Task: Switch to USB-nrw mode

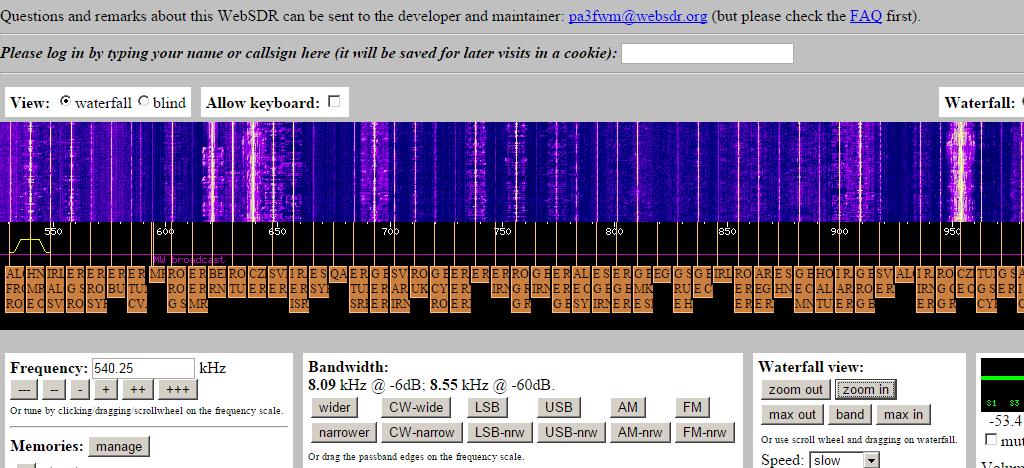Action: [572, 432]
